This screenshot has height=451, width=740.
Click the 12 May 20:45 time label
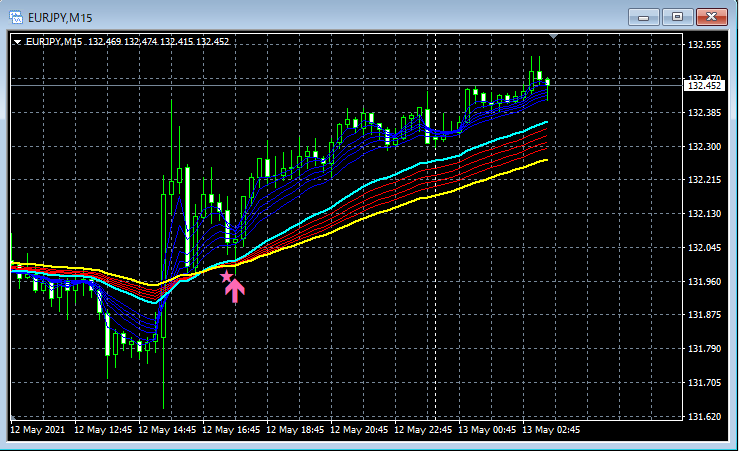pyautogui.click(x=359, y=430)
